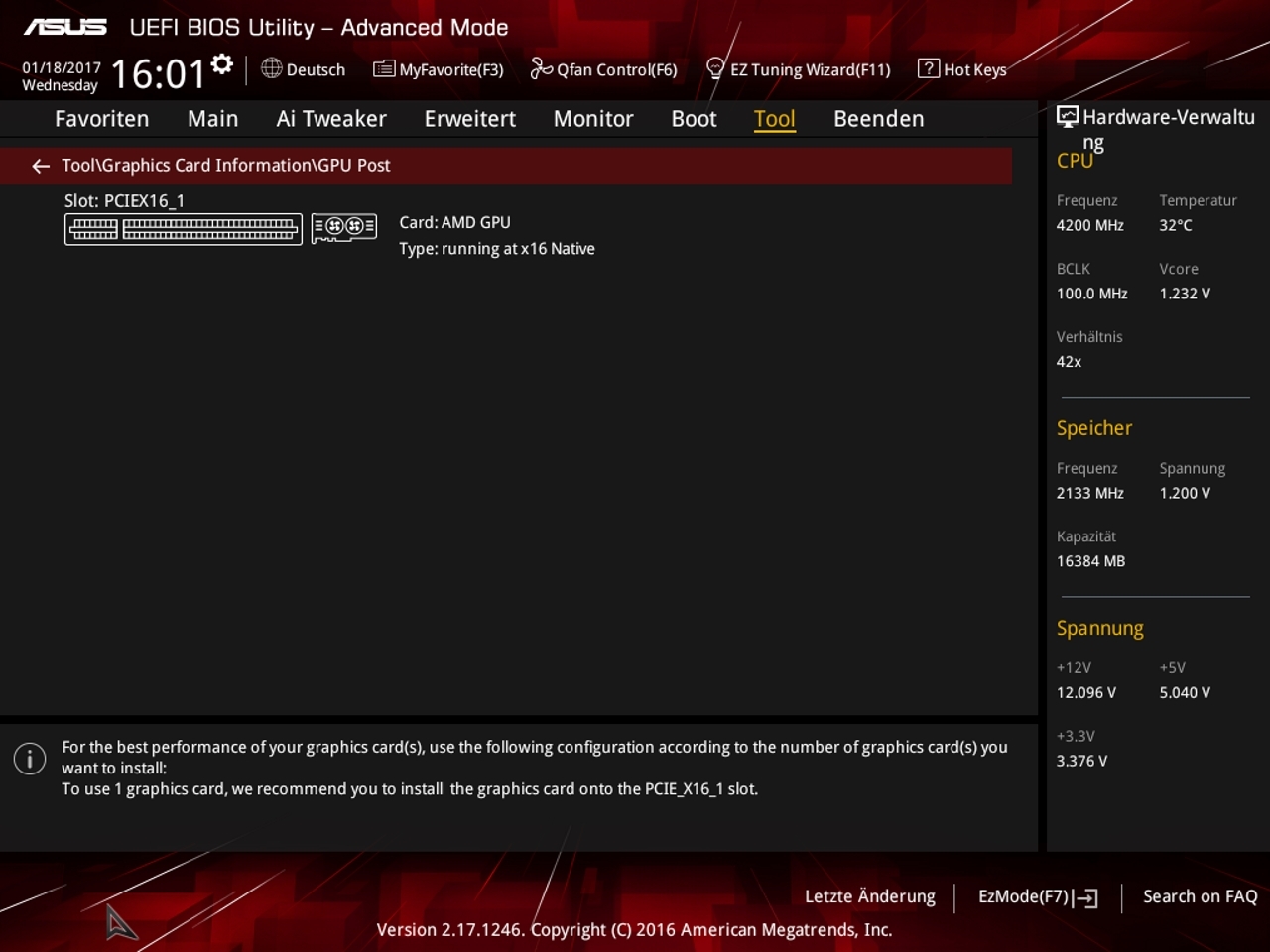Viewport: 1270px width, 952px height.
Task: Click the Spannung section heading
Action: pyautogui.click(x=1100, y=629)
